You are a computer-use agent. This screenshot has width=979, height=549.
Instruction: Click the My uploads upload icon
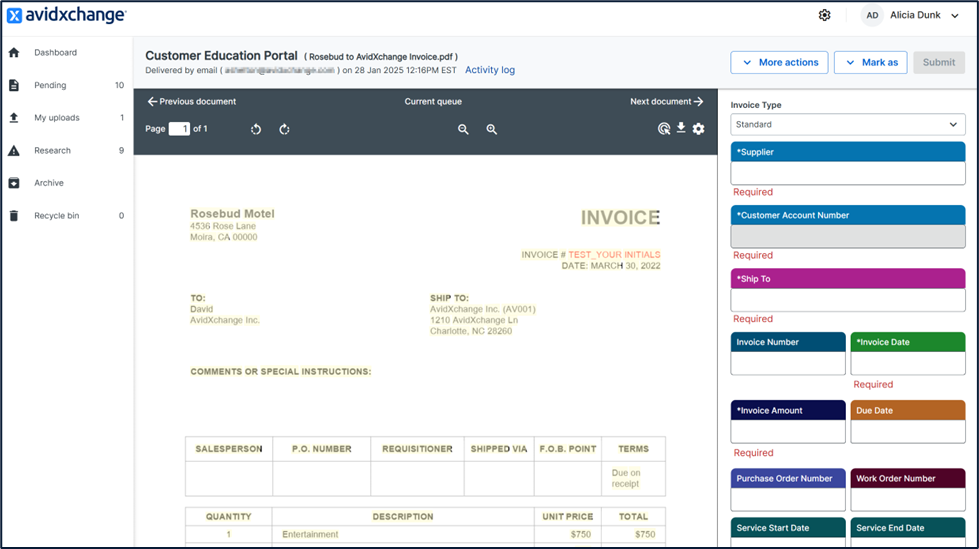pyautogui.click(x=14, y=117)
